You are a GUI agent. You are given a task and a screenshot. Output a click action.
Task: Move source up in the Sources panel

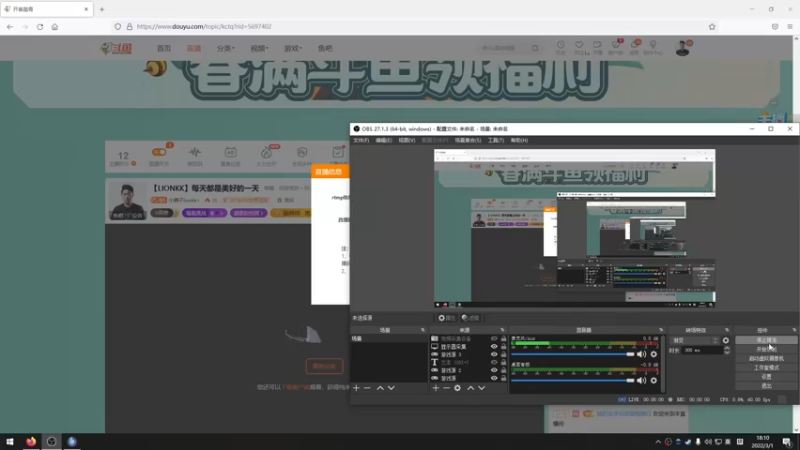pyautogui.click(x=470, y=388)
